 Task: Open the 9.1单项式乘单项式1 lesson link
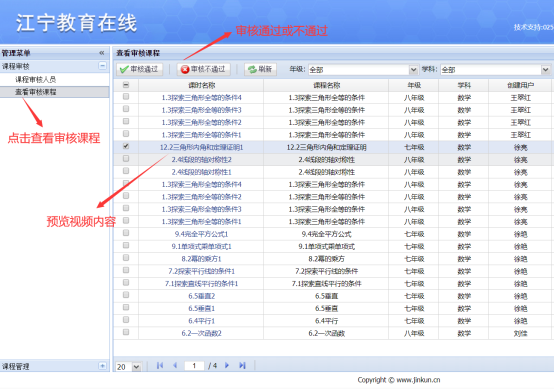201,247
